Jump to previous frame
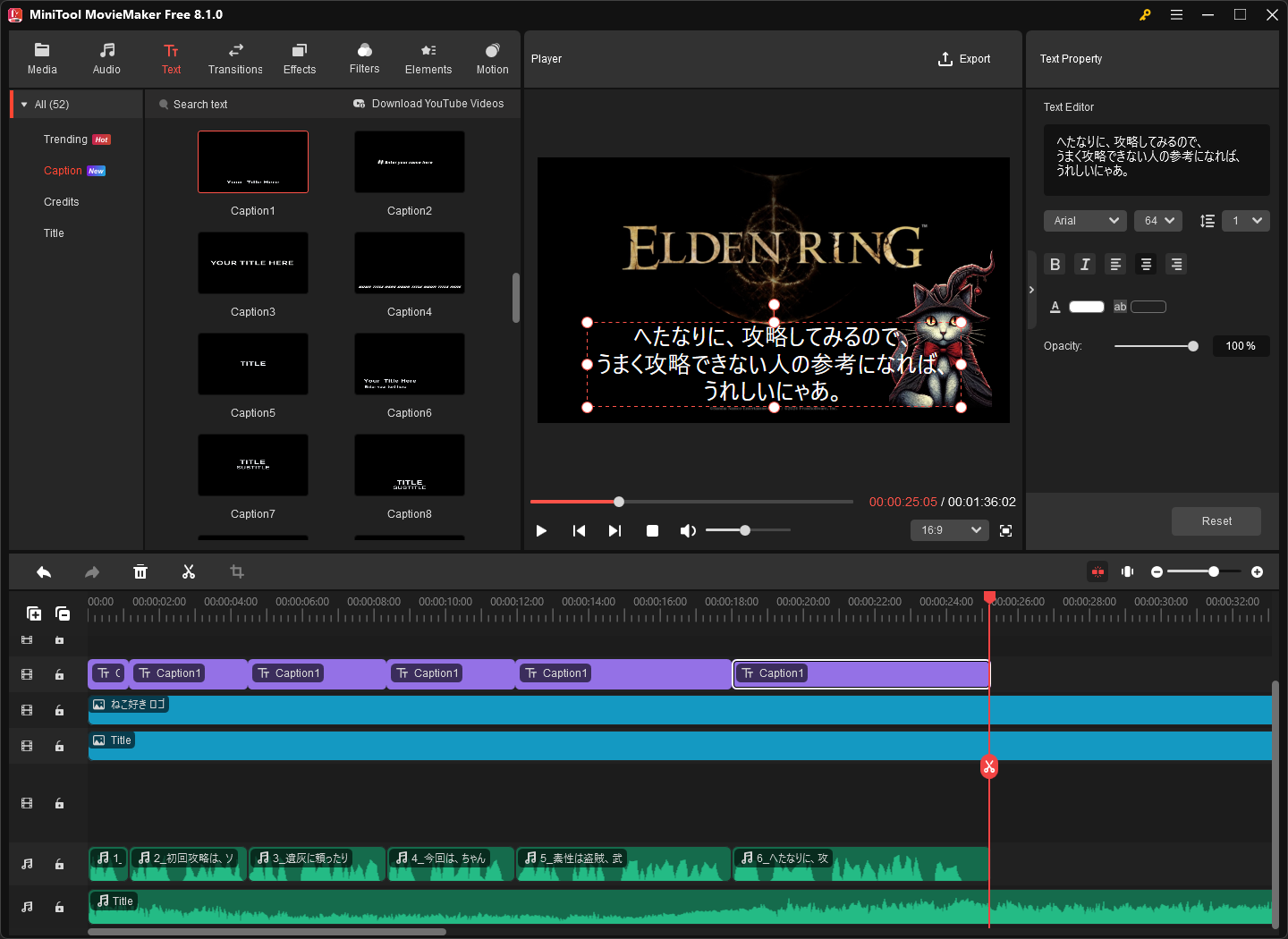Viewport: 1288px width, 939px height. tap(579, 531)
